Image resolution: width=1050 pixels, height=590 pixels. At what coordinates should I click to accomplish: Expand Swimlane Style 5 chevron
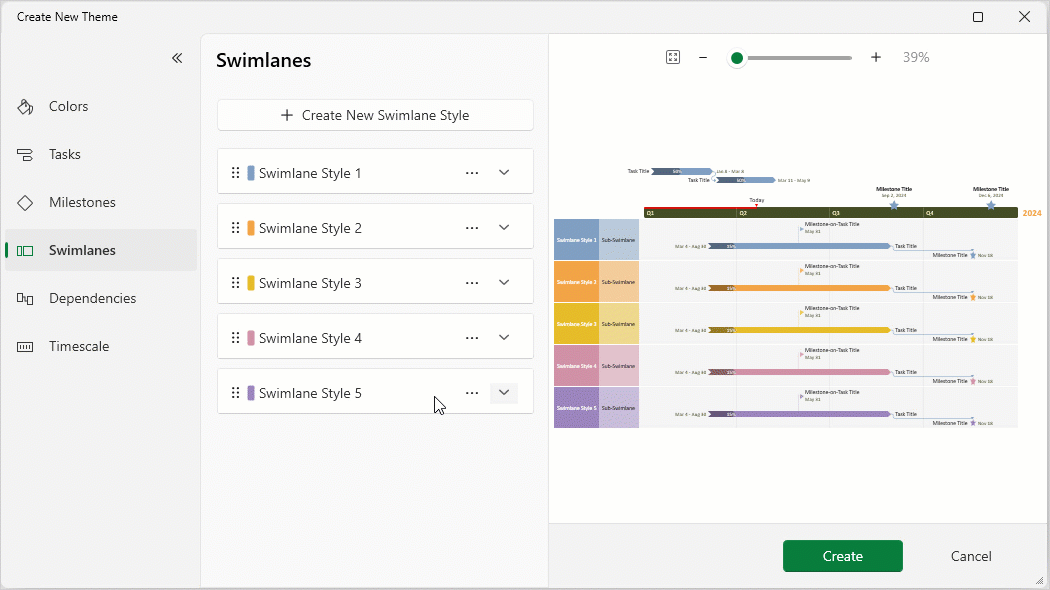coord(504,393)
